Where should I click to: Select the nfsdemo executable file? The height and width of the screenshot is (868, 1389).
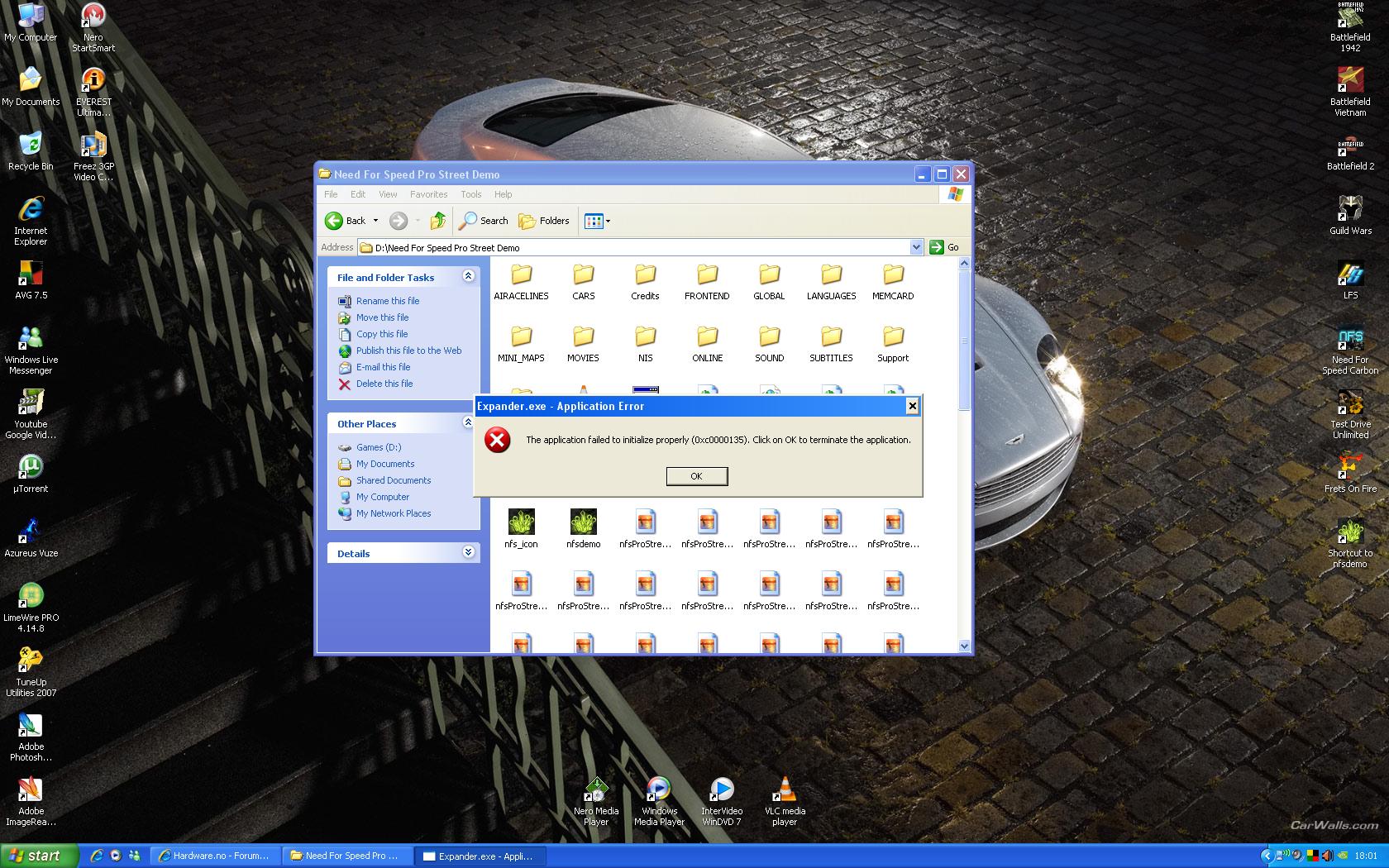(x=583, y=529)
